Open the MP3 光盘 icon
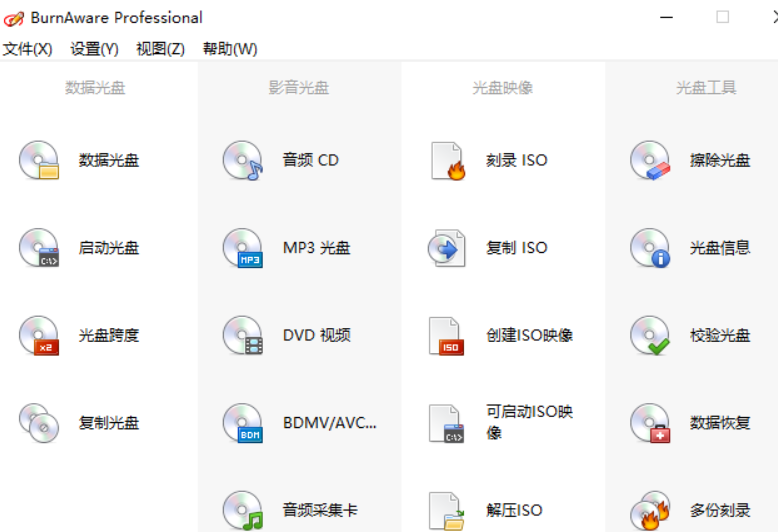 243,247
